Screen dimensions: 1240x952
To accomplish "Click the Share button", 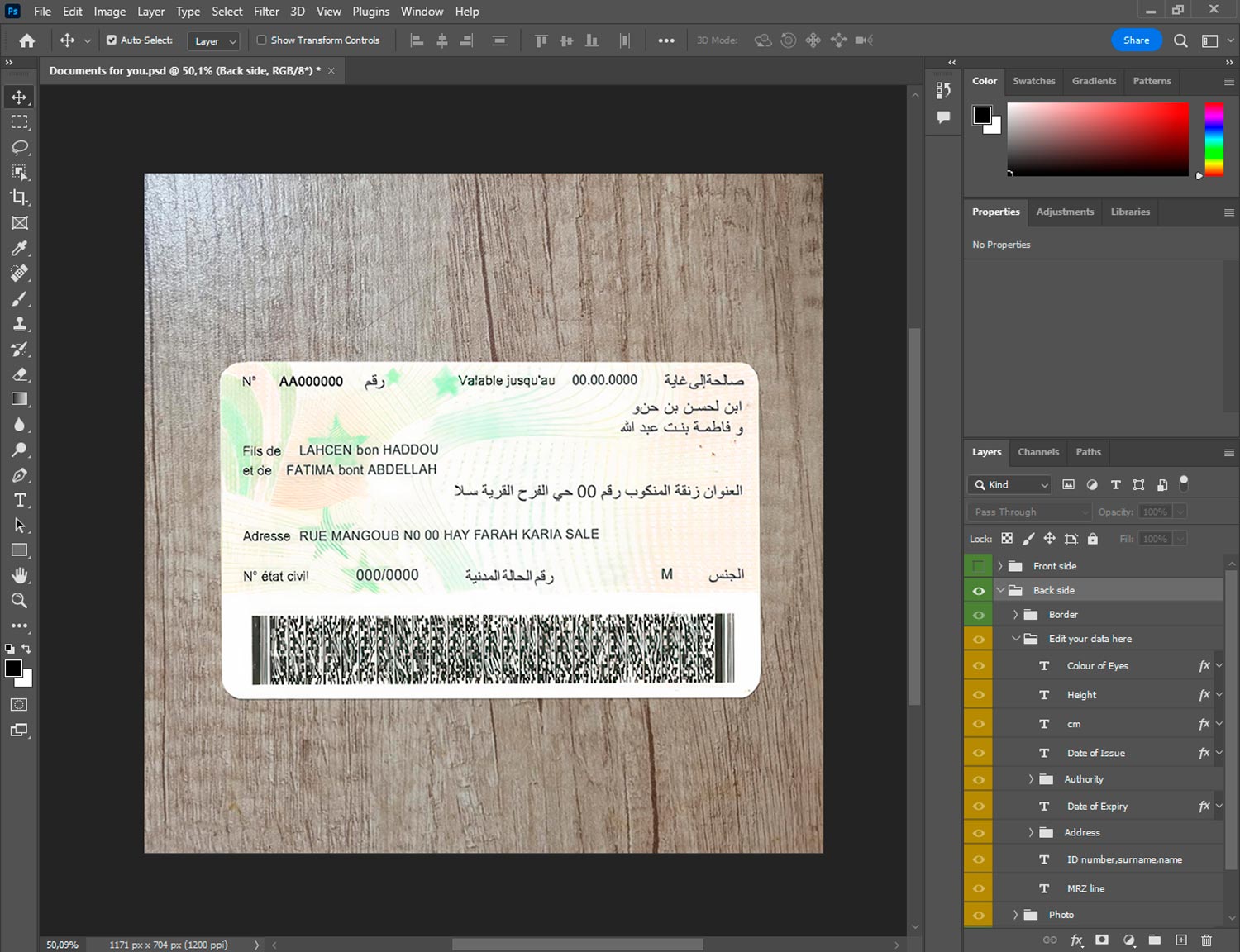I will point(1136,40).
